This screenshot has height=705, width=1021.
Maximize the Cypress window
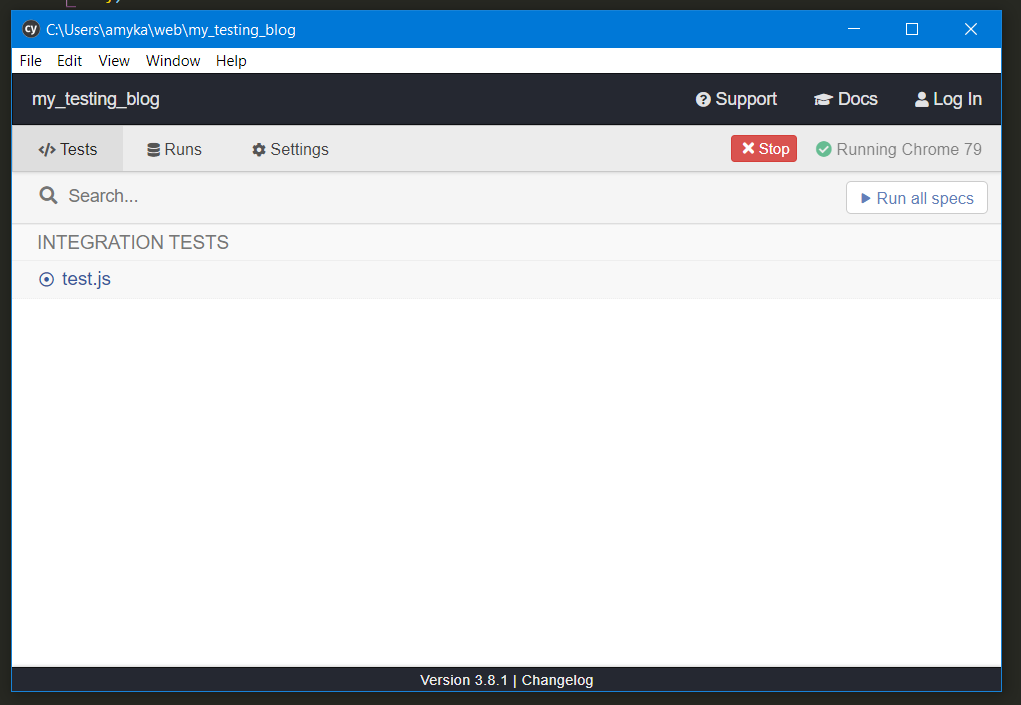(912, 29)
